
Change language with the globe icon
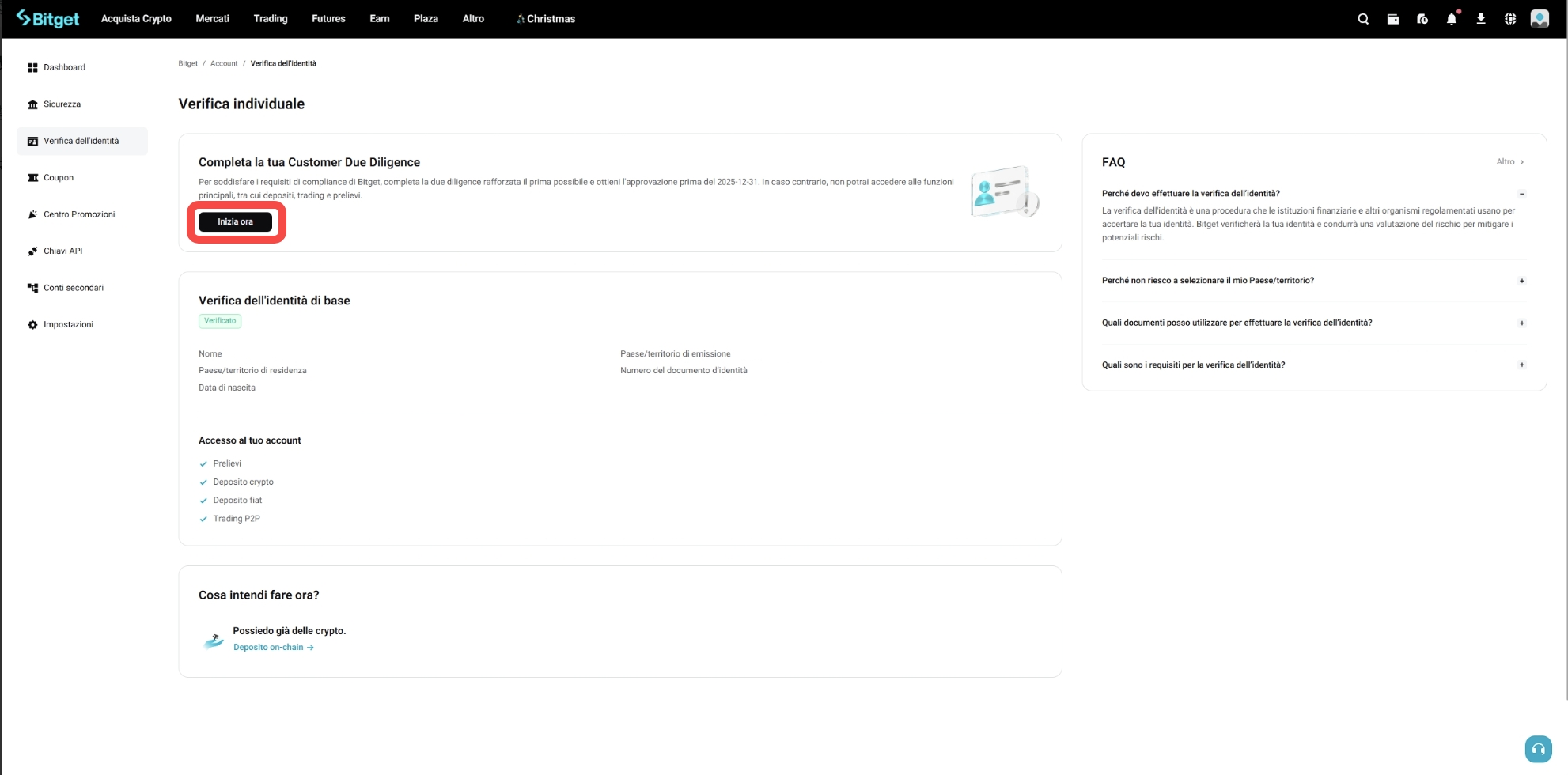click(1509, 18)
